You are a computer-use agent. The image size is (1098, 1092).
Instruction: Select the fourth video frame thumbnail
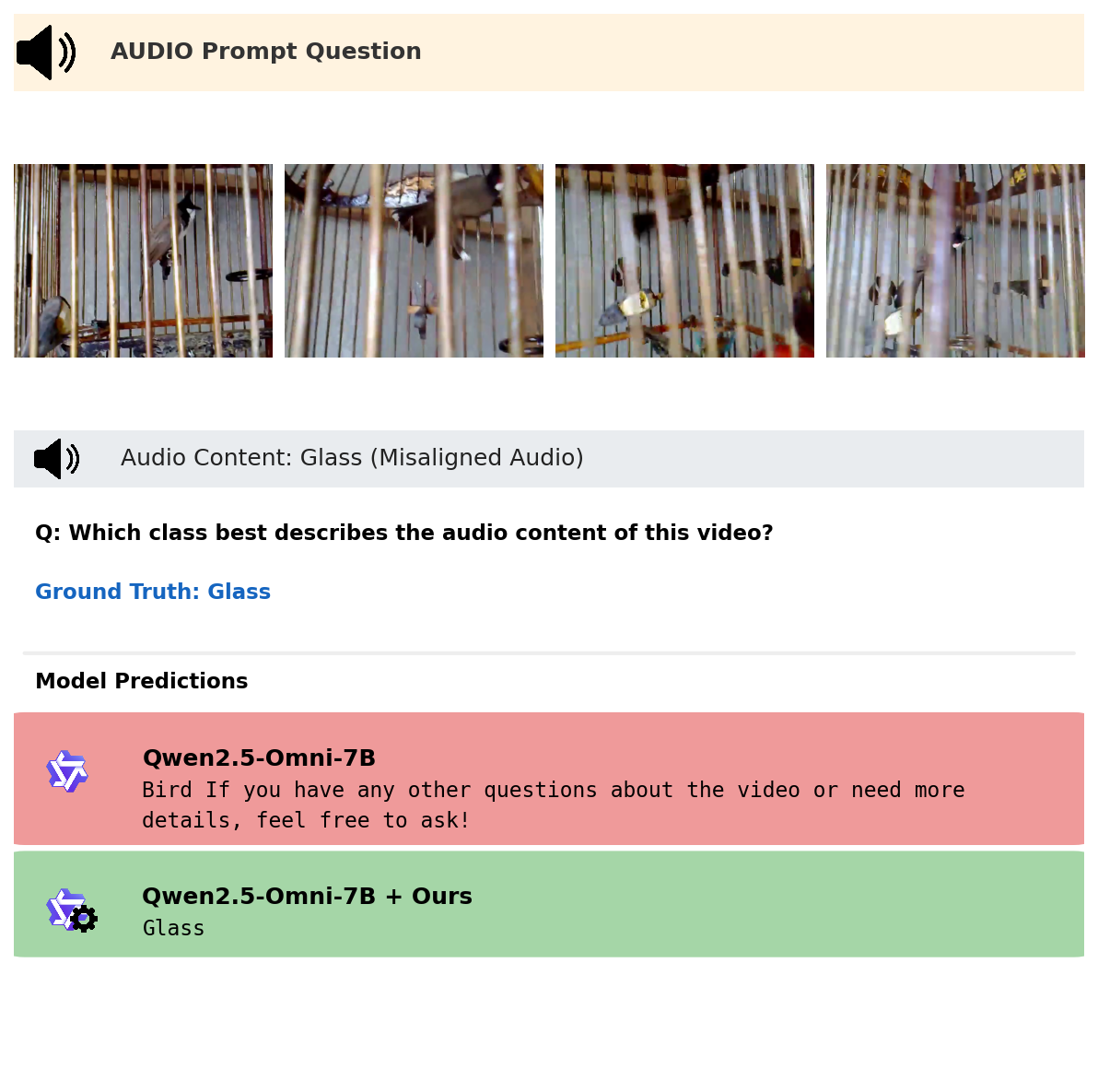point(955,261)
